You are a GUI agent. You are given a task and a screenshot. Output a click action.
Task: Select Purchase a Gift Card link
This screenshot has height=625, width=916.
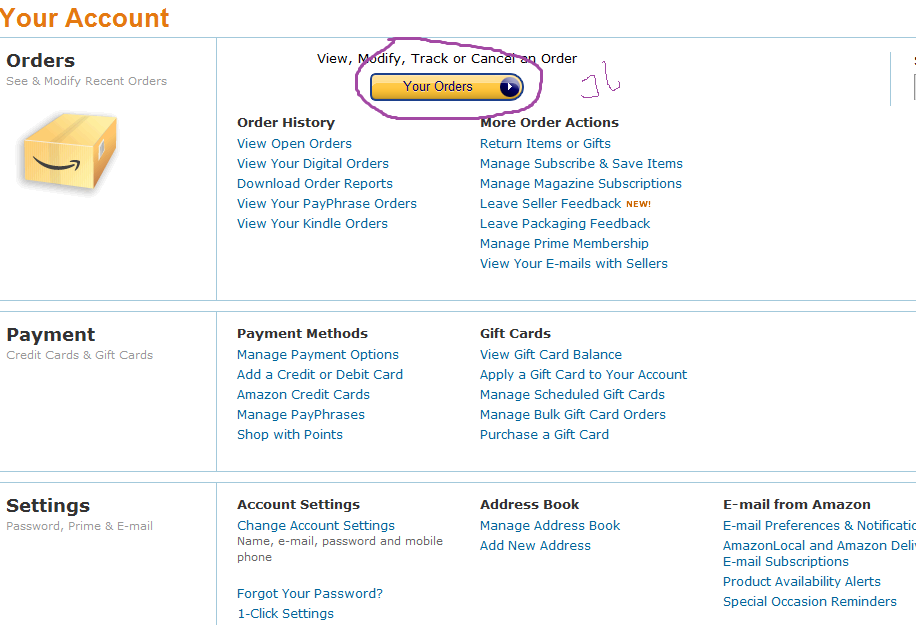[544, 435]
